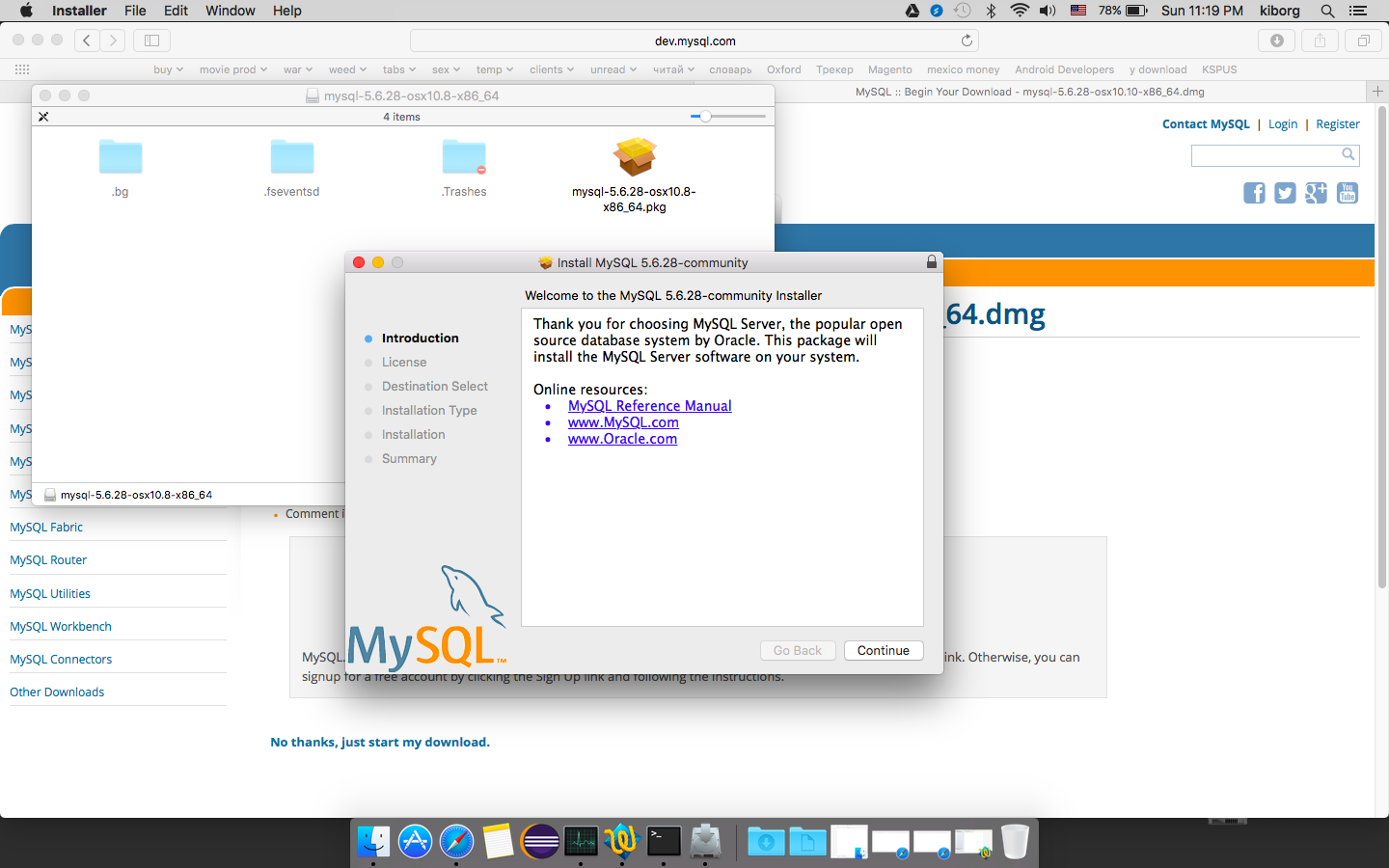Open Other Downloads in the sidebar
This screenshot has height=868, width=1389.
[57, 692]
